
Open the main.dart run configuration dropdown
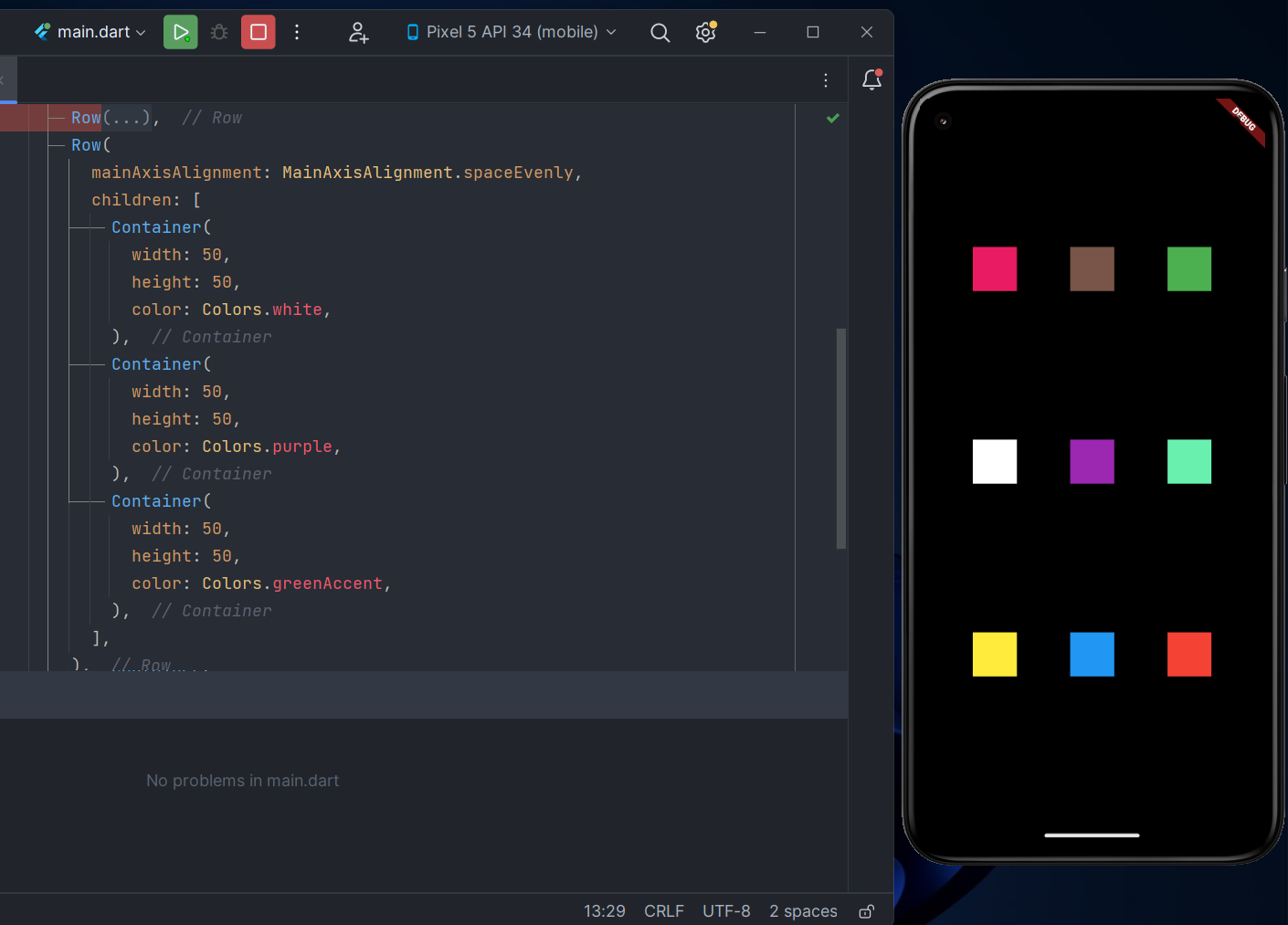pyautogui.click(x=90, y=32)
